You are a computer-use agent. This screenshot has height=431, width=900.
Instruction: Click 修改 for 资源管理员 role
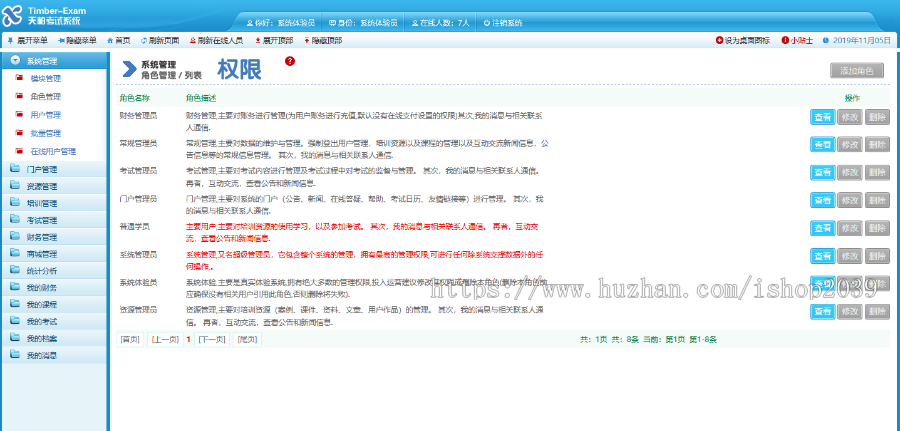click(849, 311)
